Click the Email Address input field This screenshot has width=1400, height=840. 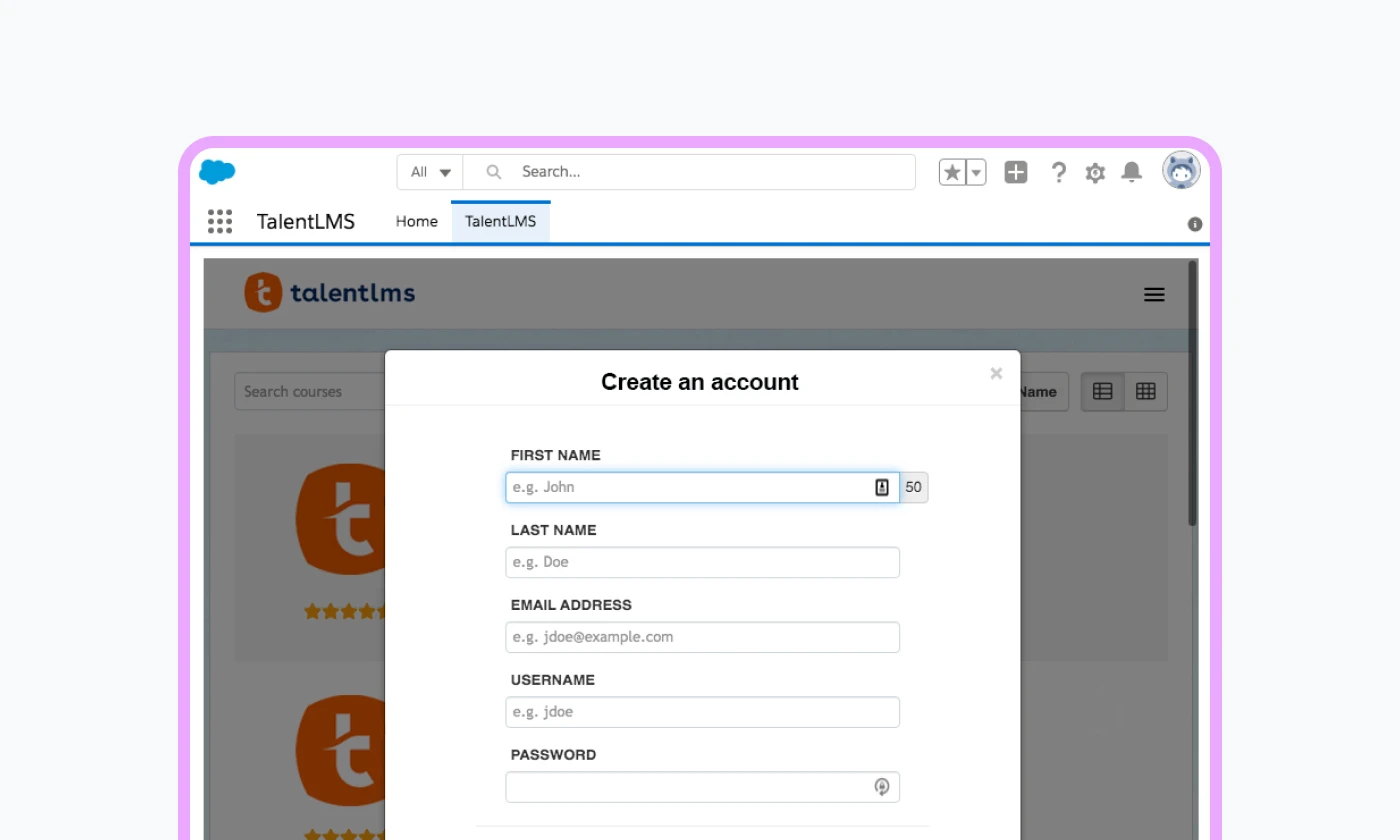[x=702, y=637]
